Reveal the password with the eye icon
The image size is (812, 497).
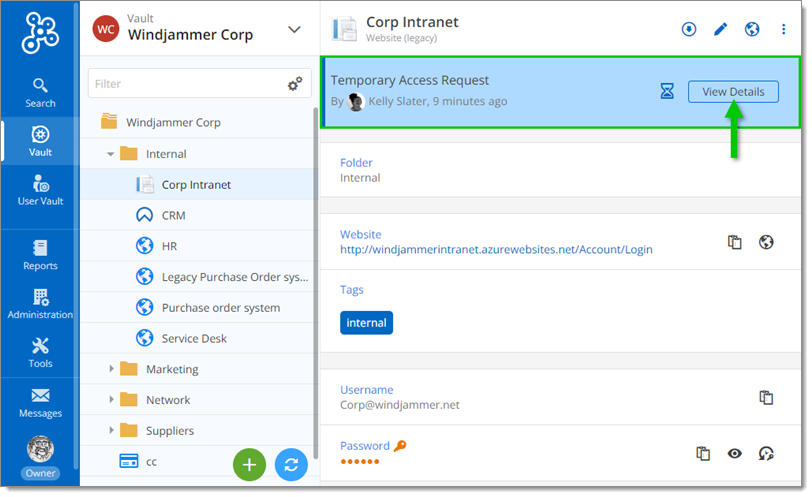coord(734,453)
